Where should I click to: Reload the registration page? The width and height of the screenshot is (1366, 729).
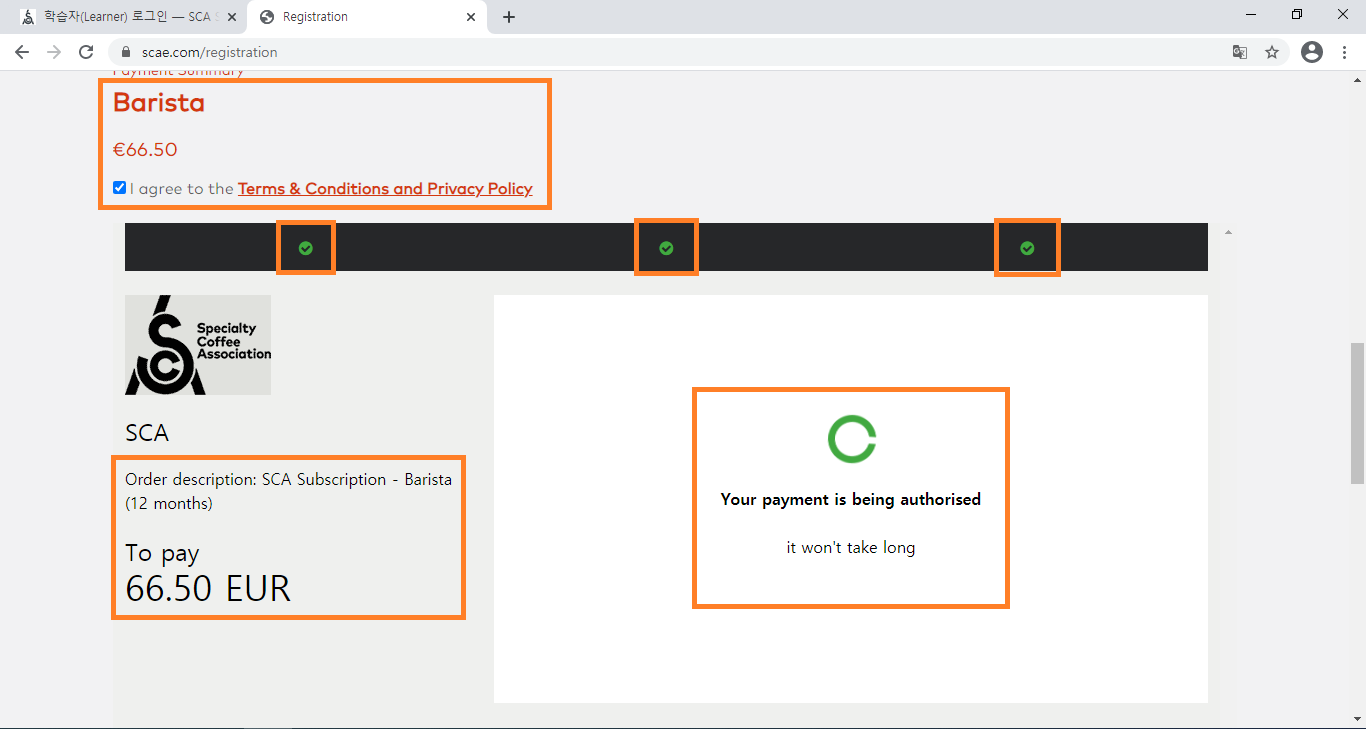coord(86,52)
